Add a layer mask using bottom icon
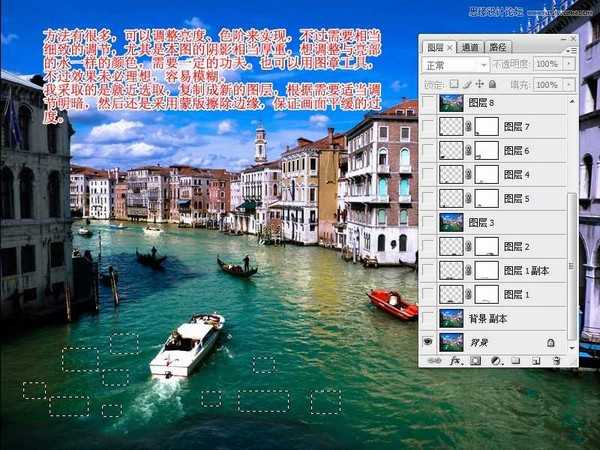This screenshot has height=450, width=600. 476,360
